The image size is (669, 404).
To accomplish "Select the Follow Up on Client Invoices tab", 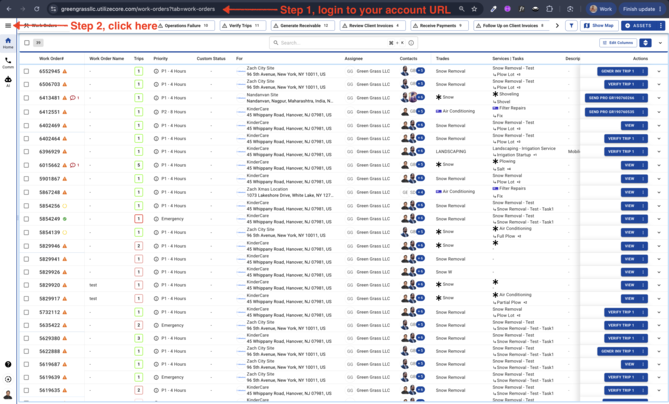I will point(512,26).
